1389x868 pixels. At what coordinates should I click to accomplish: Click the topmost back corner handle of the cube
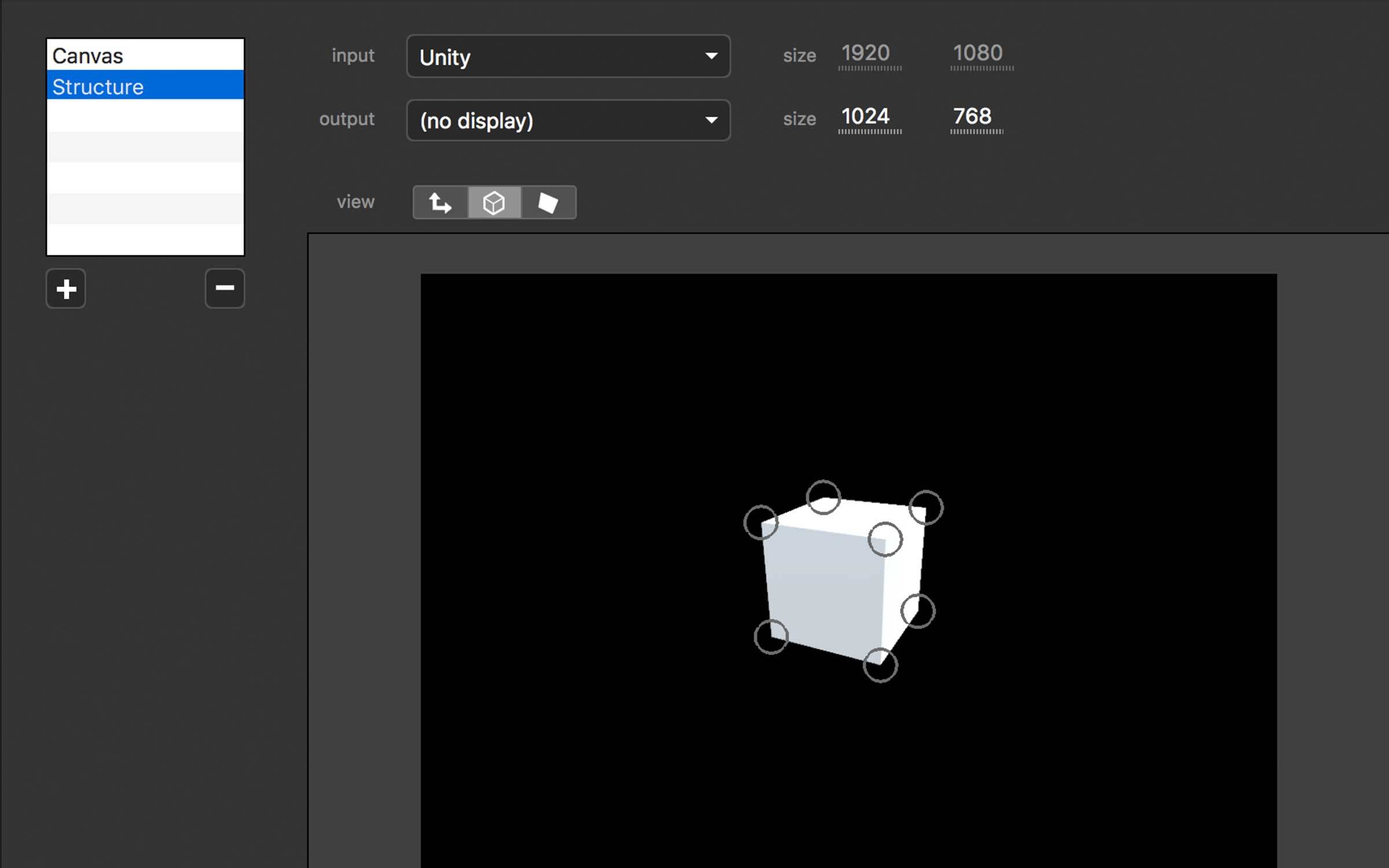click(x=823, y=497)
